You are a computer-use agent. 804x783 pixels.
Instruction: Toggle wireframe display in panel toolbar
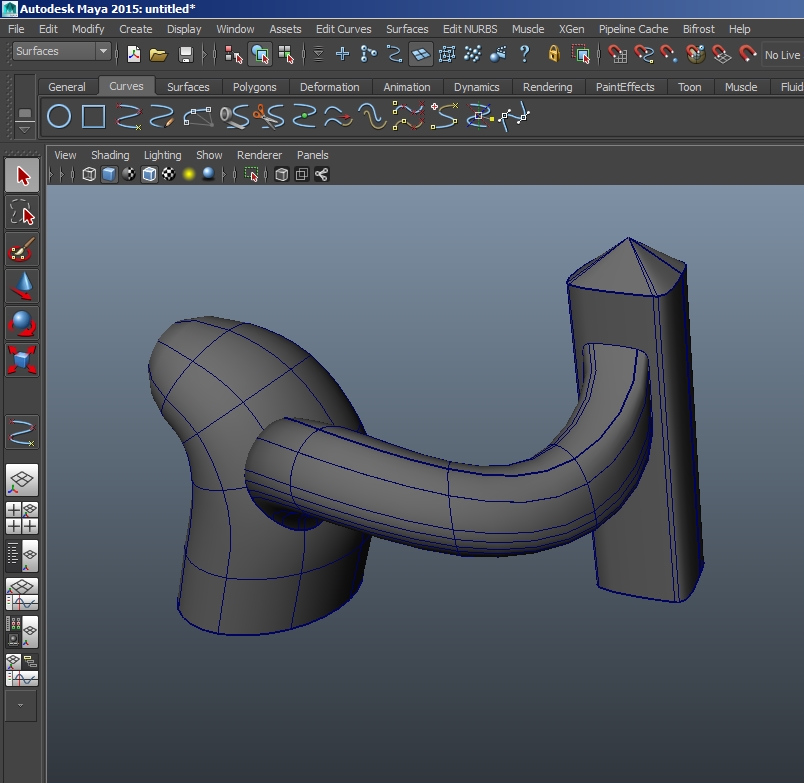(89, 174)
